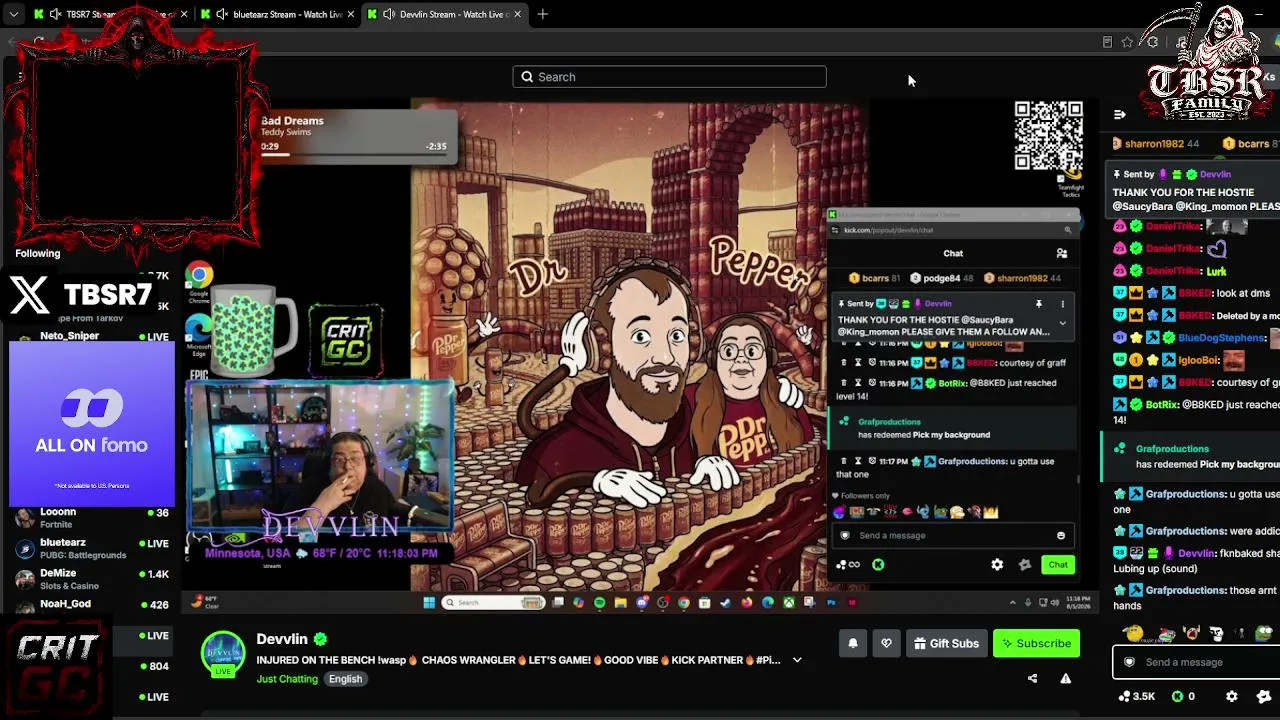Open Devvlin's channel avatar
The height and width of the screenshot is (720, 1280).
[x=223, y=654]
